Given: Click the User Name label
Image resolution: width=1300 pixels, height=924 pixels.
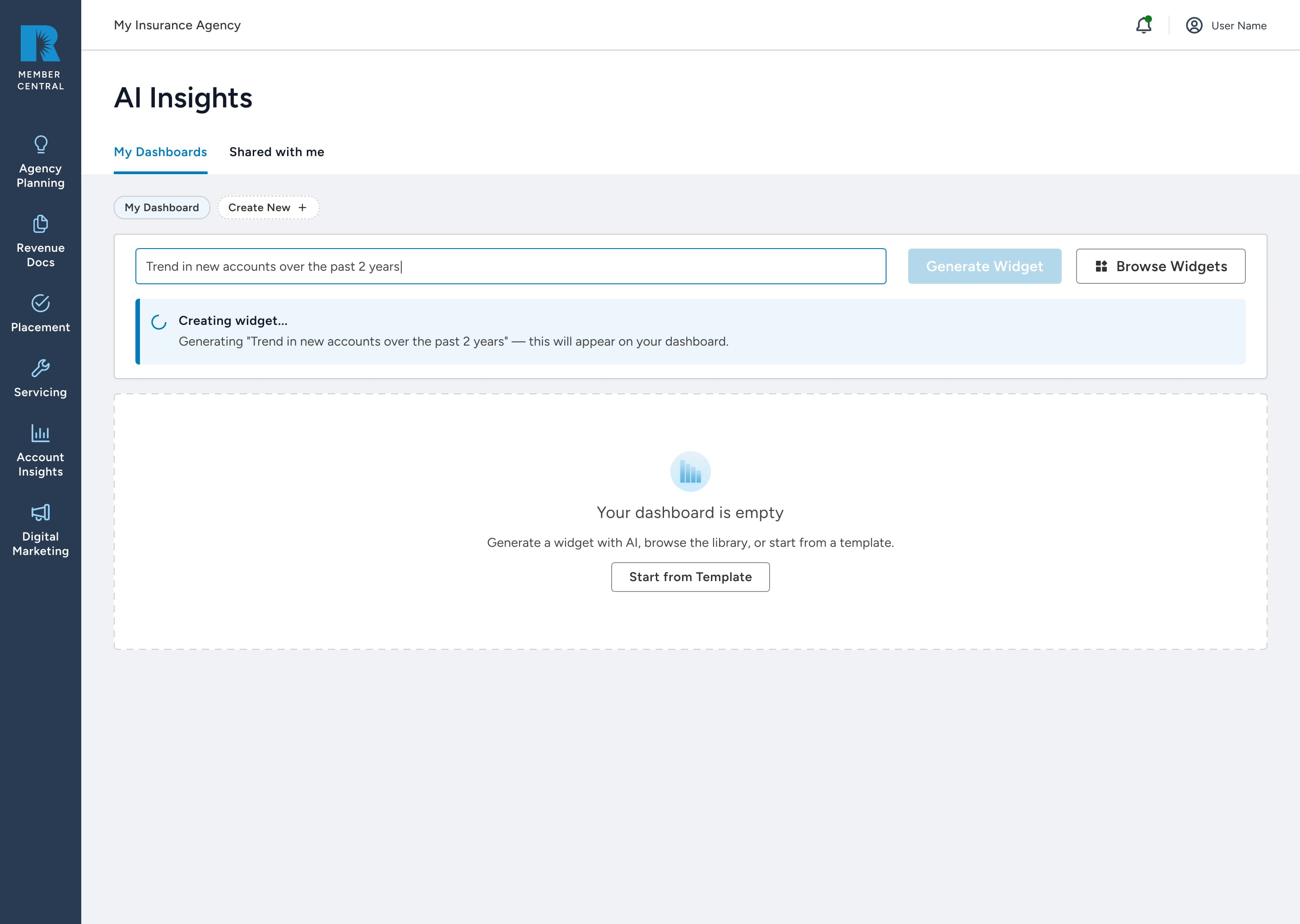Looking at the screenshot, I should (1239, 26).
